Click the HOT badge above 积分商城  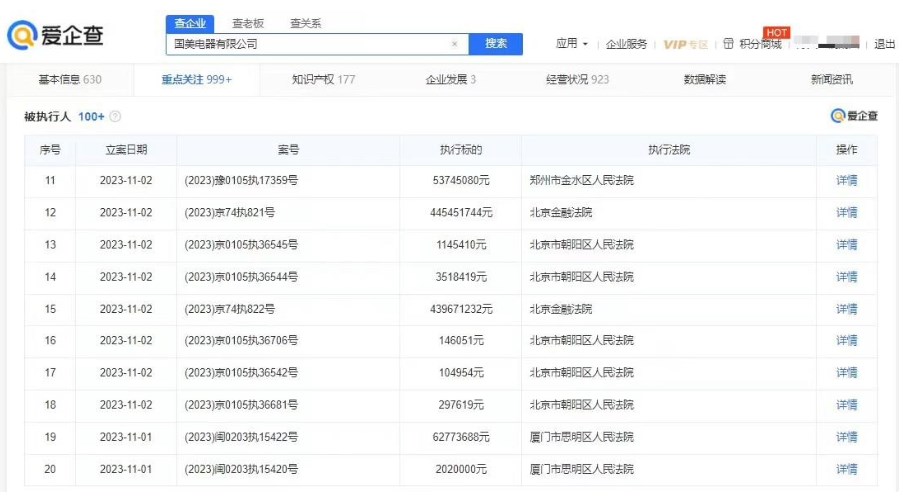[776, 32]
